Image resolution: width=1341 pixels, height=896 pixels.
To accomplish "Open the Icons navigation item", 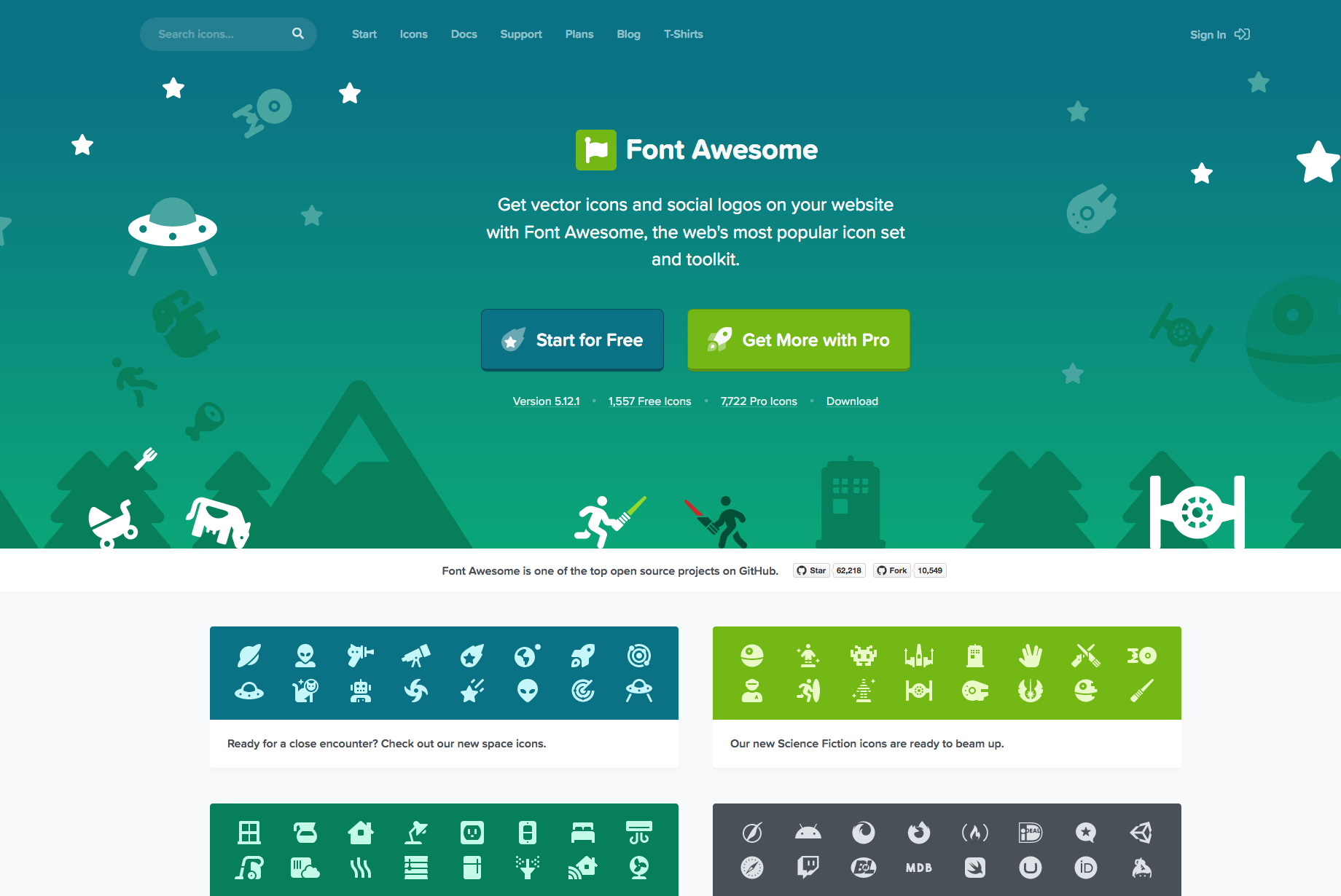I will [x=413, y=34].
